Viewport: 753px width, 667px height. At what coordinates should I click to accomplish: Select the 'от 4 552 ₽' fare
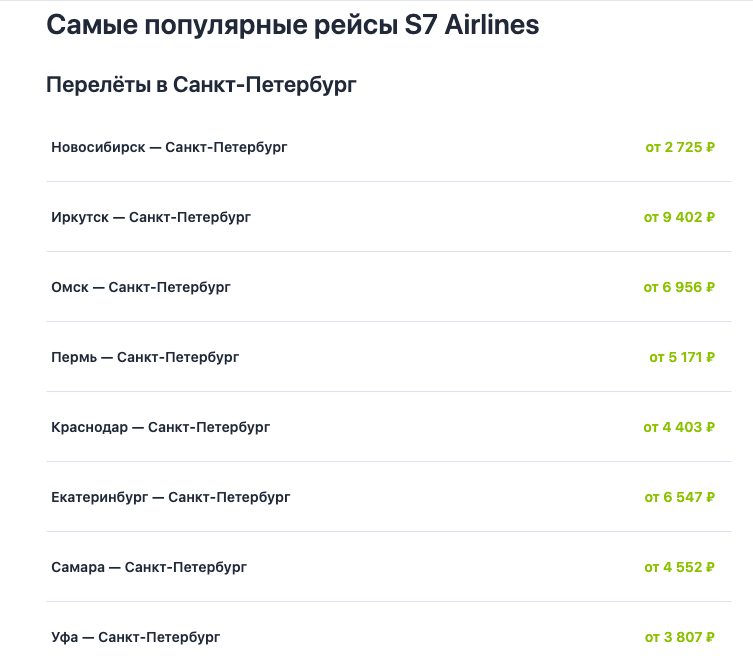pyautogui.click(x=679, y=567)
